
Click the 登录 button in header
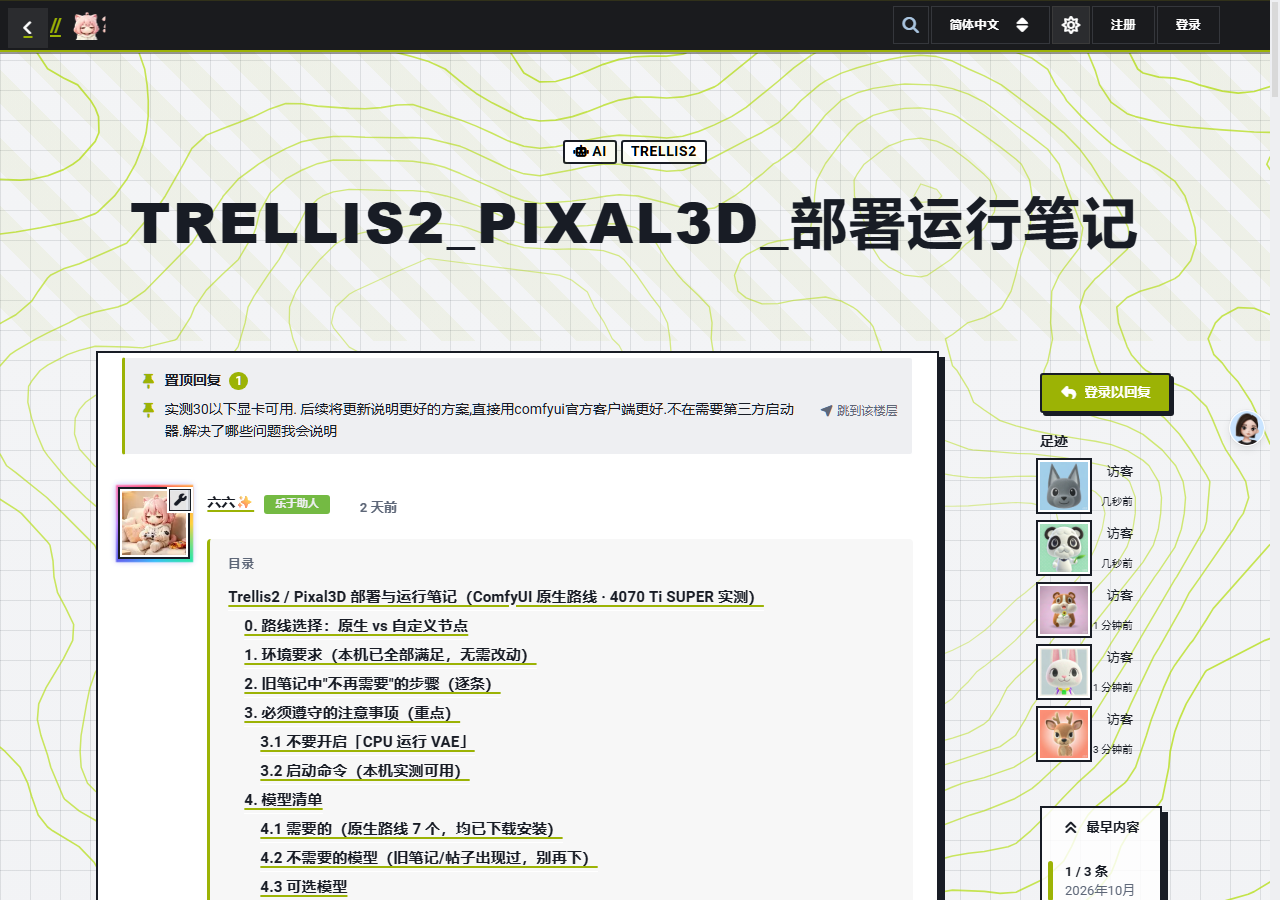(x=1188, y=25)
